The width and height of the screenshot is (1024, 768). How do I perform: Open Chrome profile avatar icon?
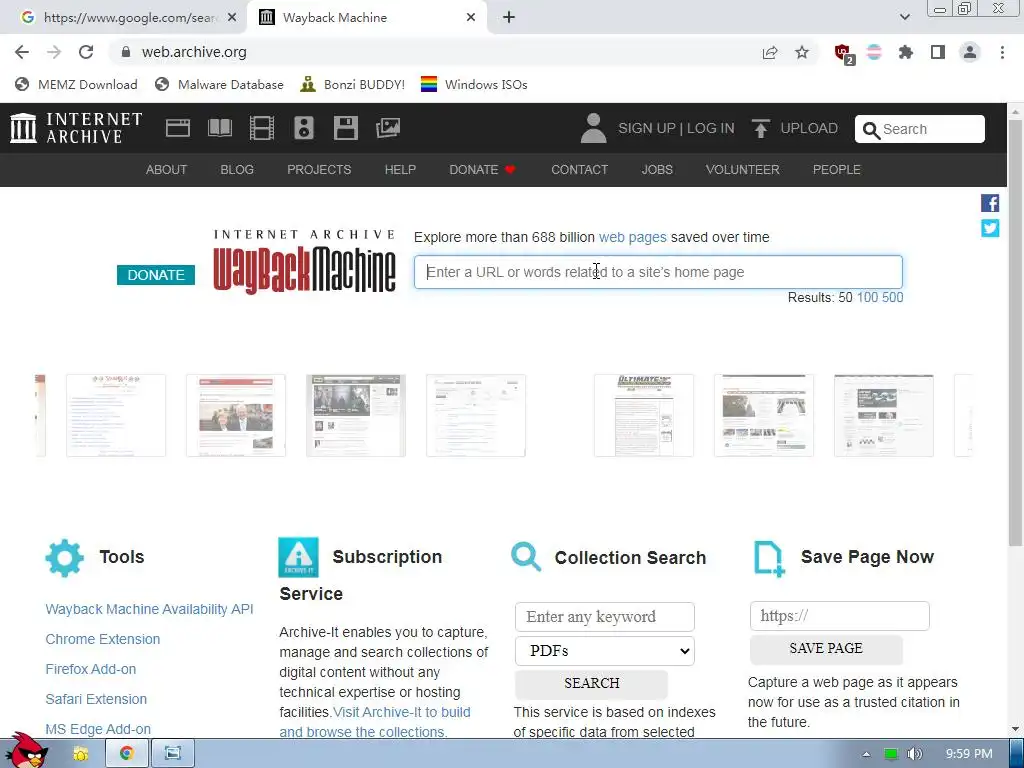tap(970, 52)
